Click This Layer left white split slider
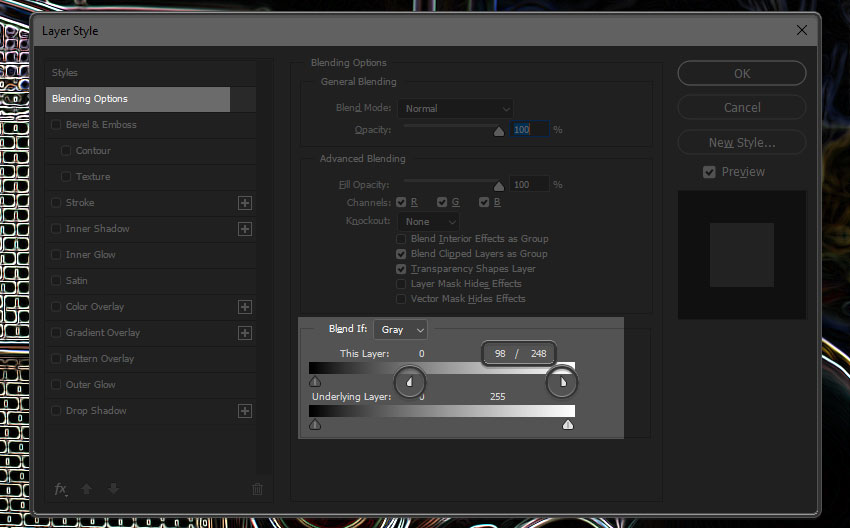850x528 pixels. (409, 382)
